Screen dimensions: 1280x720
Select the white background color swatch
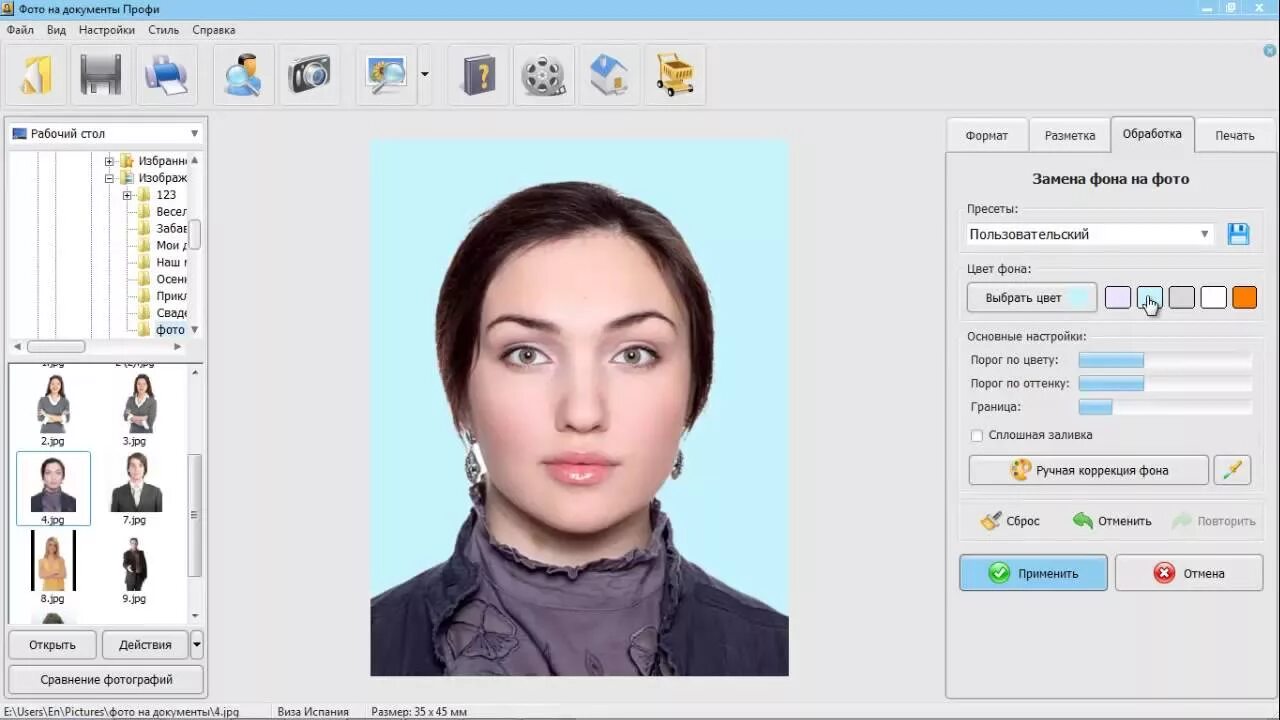[1213, 298]
